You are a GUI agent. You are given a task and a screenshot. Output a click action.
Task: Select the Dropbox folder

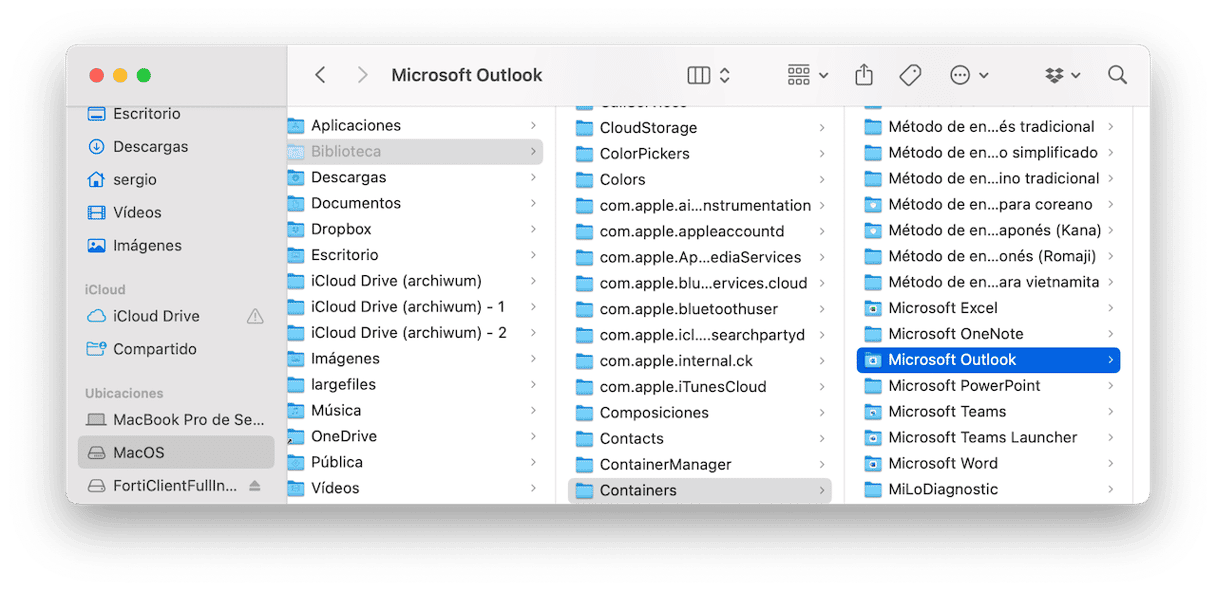point(413,230)
